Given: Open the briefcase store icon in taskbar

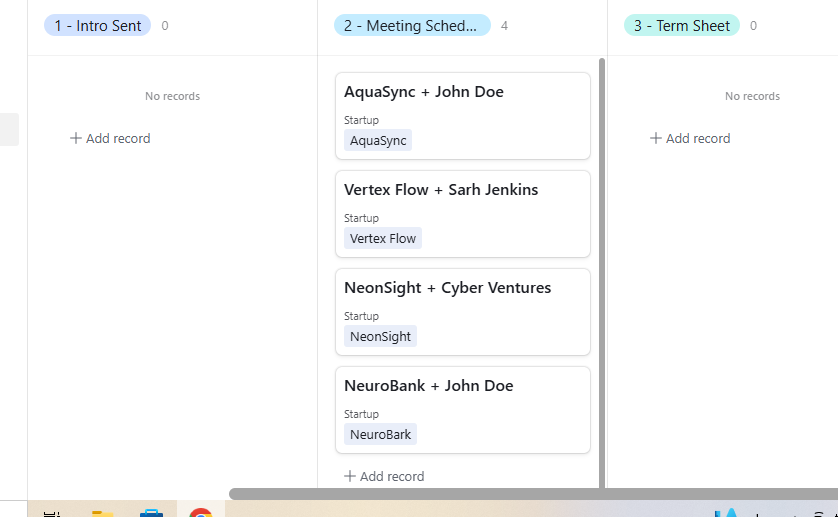Looking at the screenshot, I should point(151,513).
